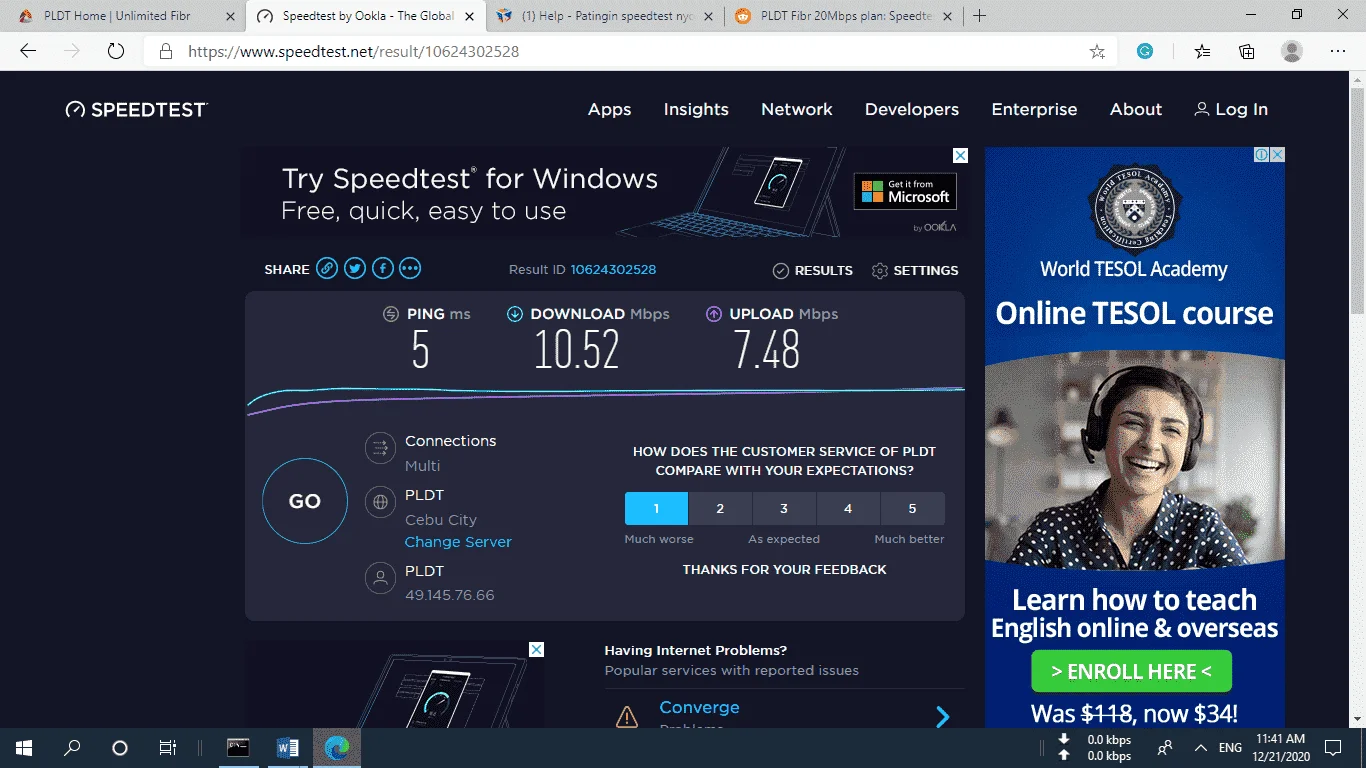
Task: Click the ENROLL HERE button
Action: 1131,672
